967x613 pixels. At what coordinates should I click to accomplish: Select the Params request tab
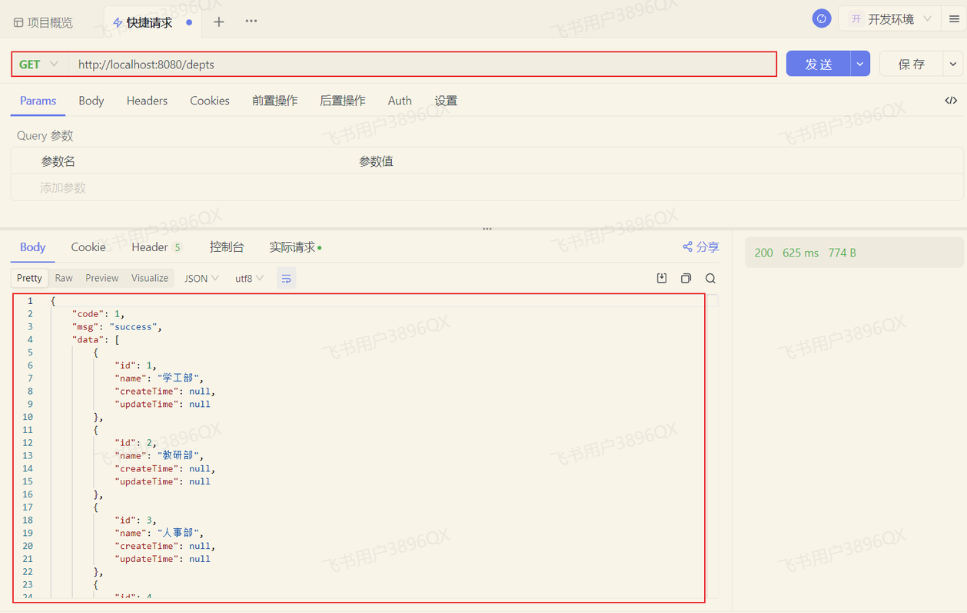pos(38,101)
